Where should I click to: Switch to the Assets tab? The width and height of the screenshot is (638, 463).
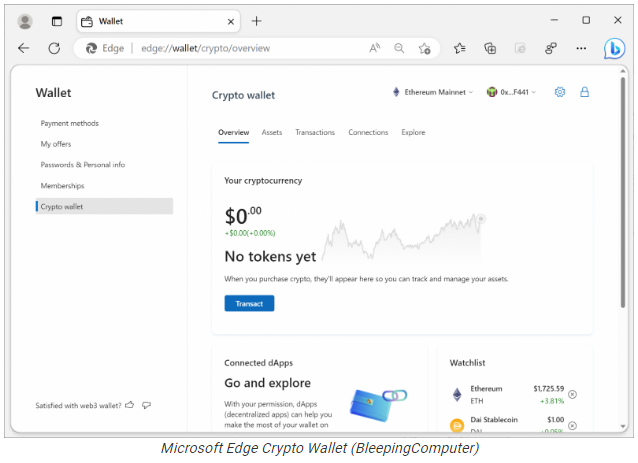point(272,133)
